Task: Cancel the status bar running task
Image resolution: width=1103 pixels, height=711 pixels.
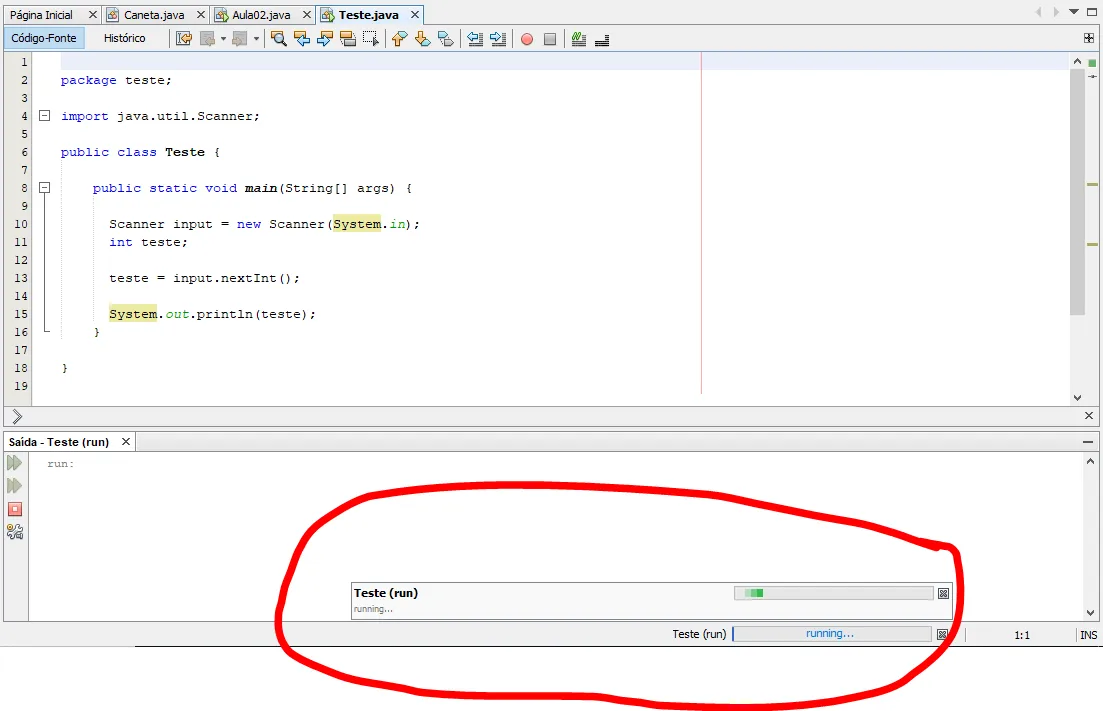Action: tap(942, 634)
